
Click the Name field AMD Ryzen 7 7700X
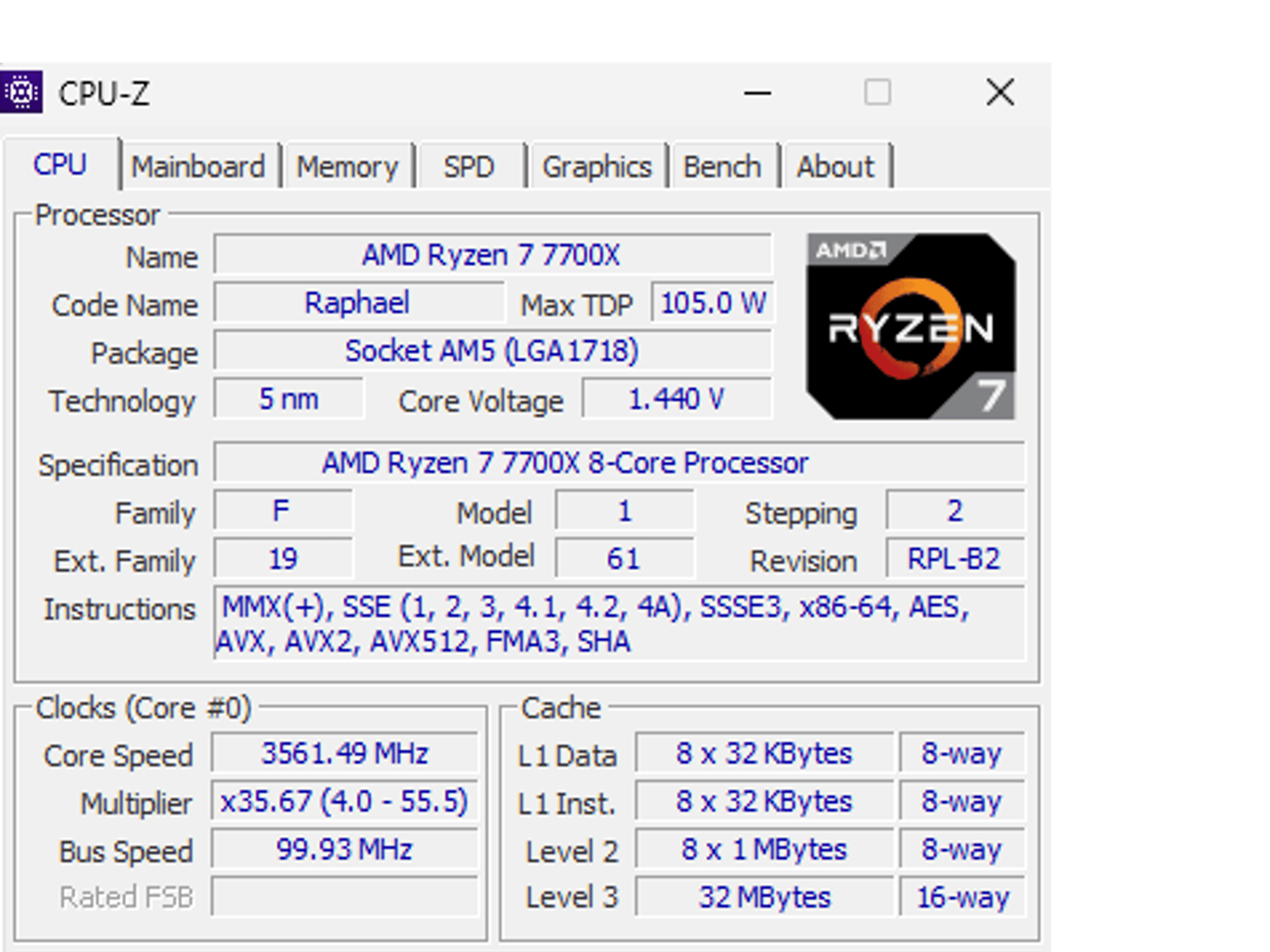pyautogui.click(x=492, y=255)
